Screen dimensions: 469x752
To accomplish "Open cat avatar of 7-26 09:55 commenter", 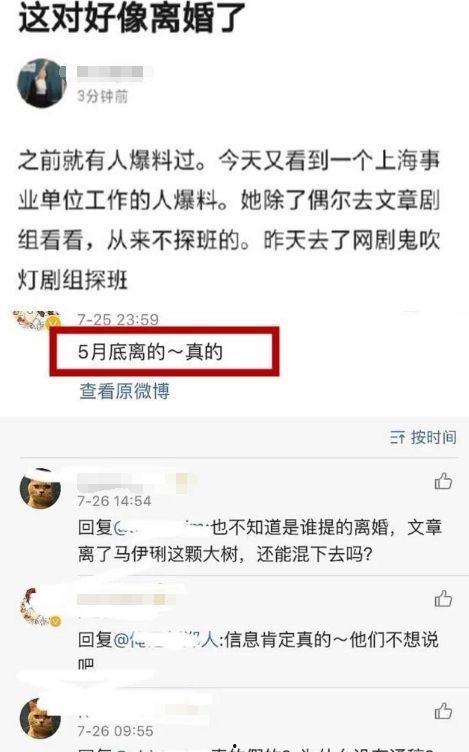I will [40, 718].
